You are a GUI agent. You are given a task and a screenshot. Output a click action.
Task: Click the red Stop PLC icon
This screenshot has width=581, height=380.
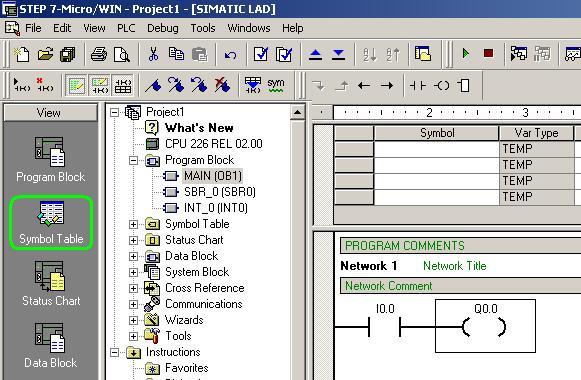pos(488,54)
